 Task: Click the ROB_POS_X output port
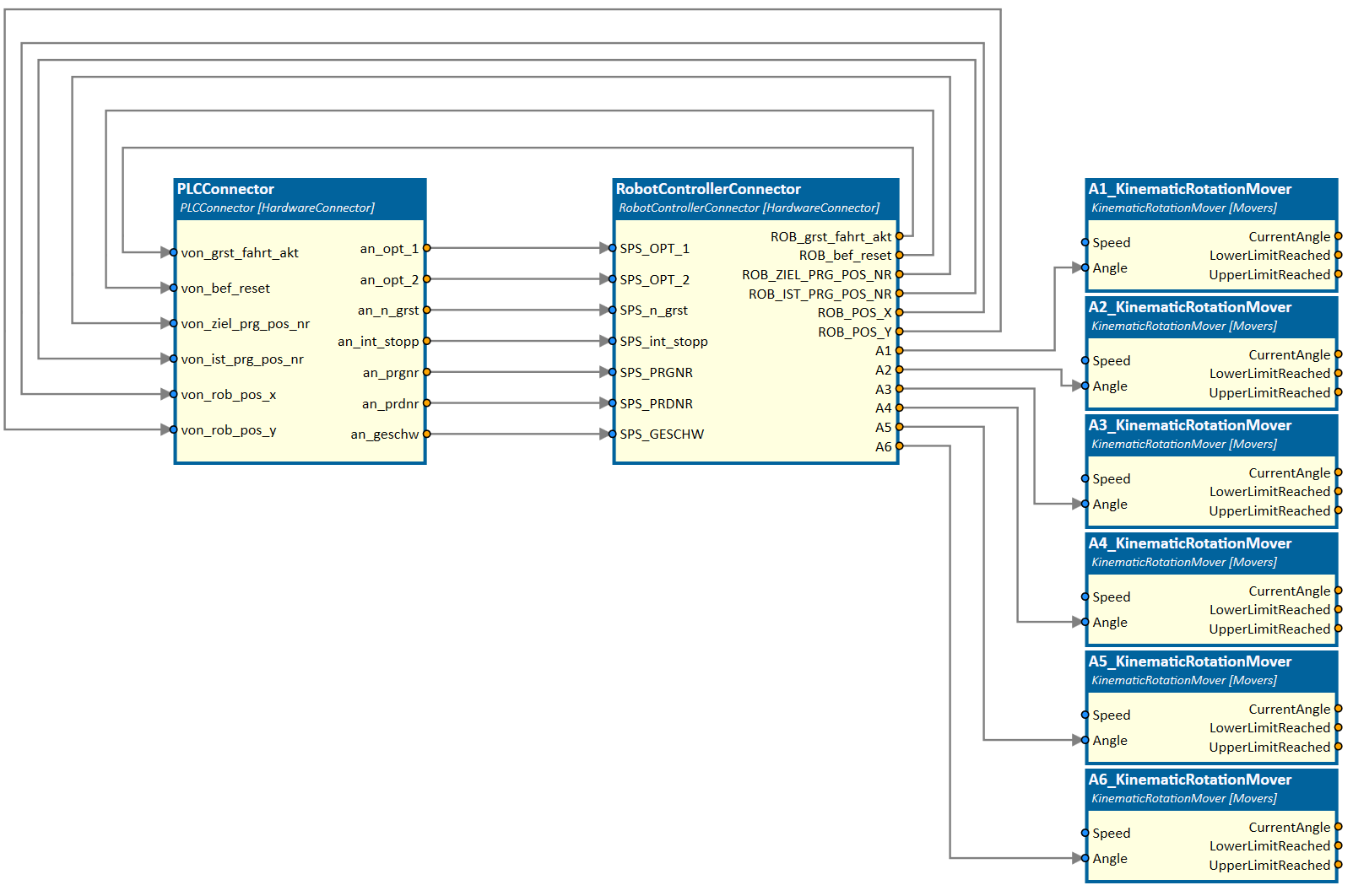click(899, 312)
